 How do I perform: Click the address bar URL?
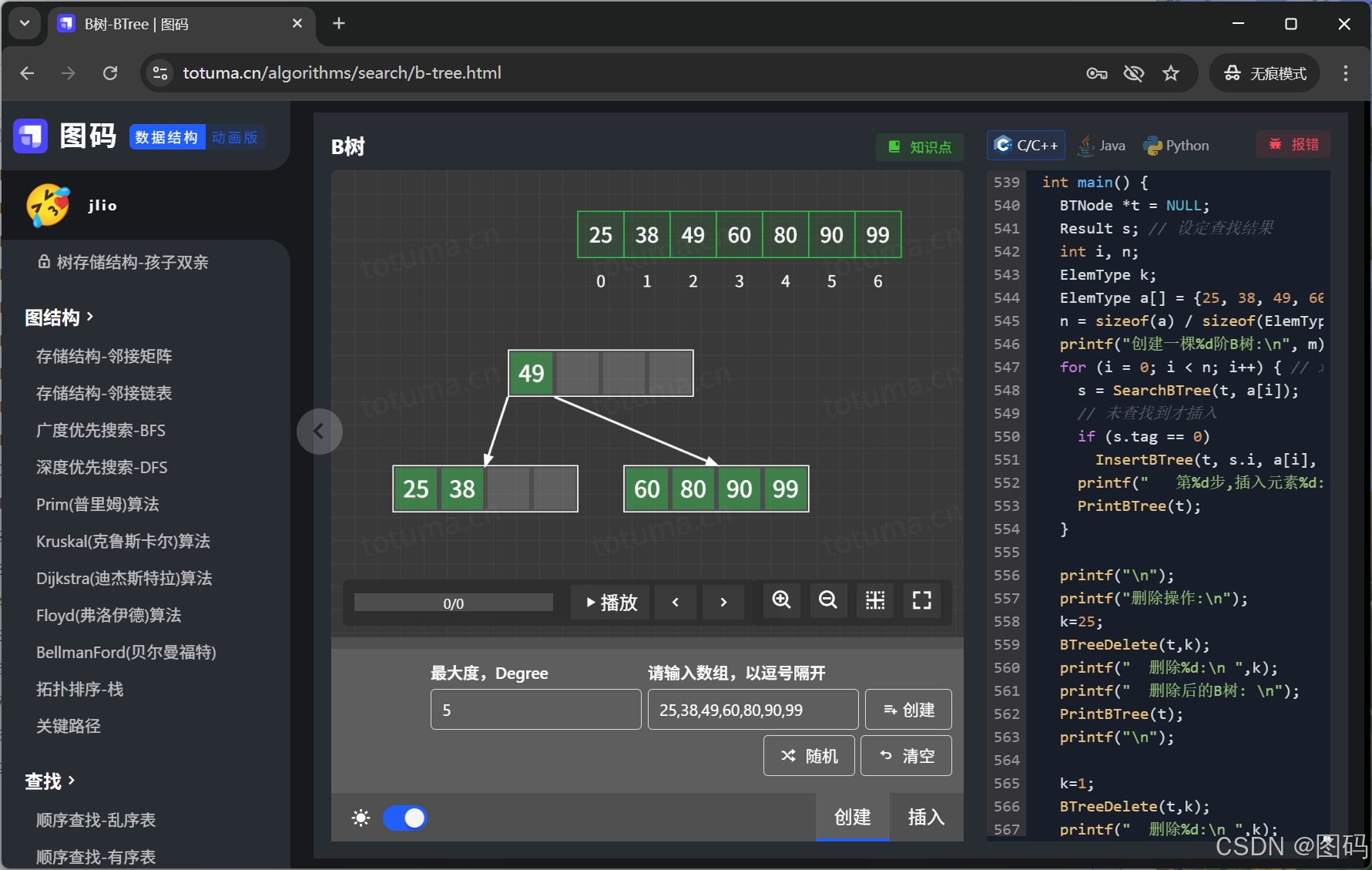342,72
